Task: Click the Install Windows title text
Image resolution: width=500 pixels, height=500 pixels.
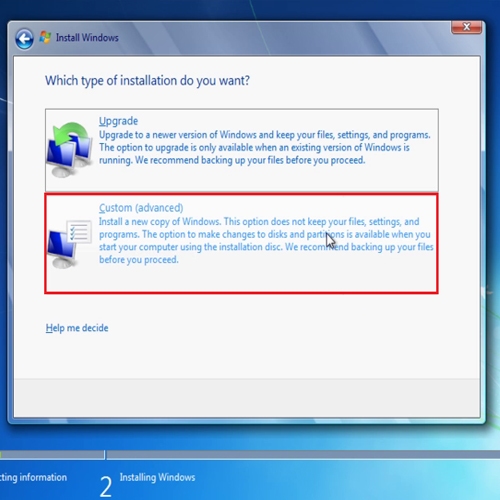Action: pos(87,38)
